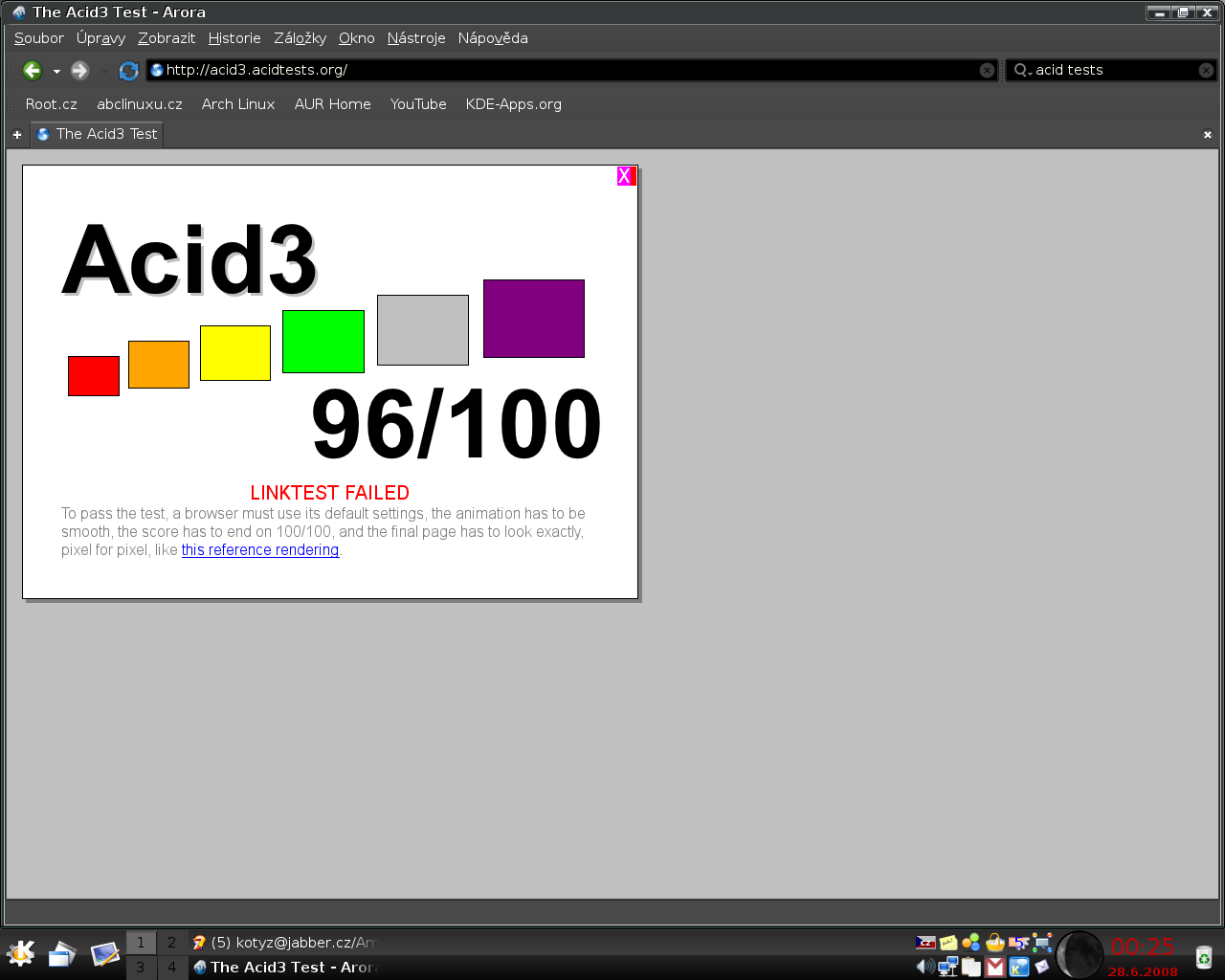Click the grey Acid3 square

pyautogui.click(x=423, y=330)
